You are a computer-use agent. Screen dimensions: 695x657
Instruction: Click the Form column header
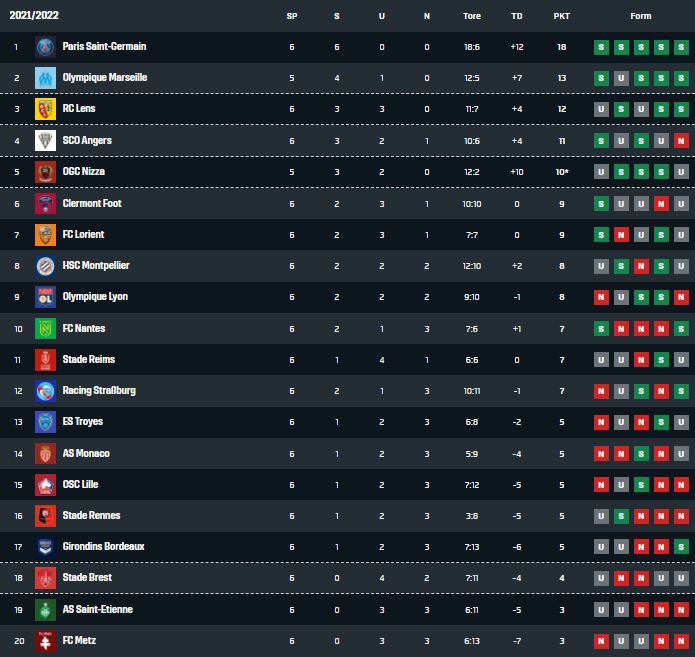641,16
